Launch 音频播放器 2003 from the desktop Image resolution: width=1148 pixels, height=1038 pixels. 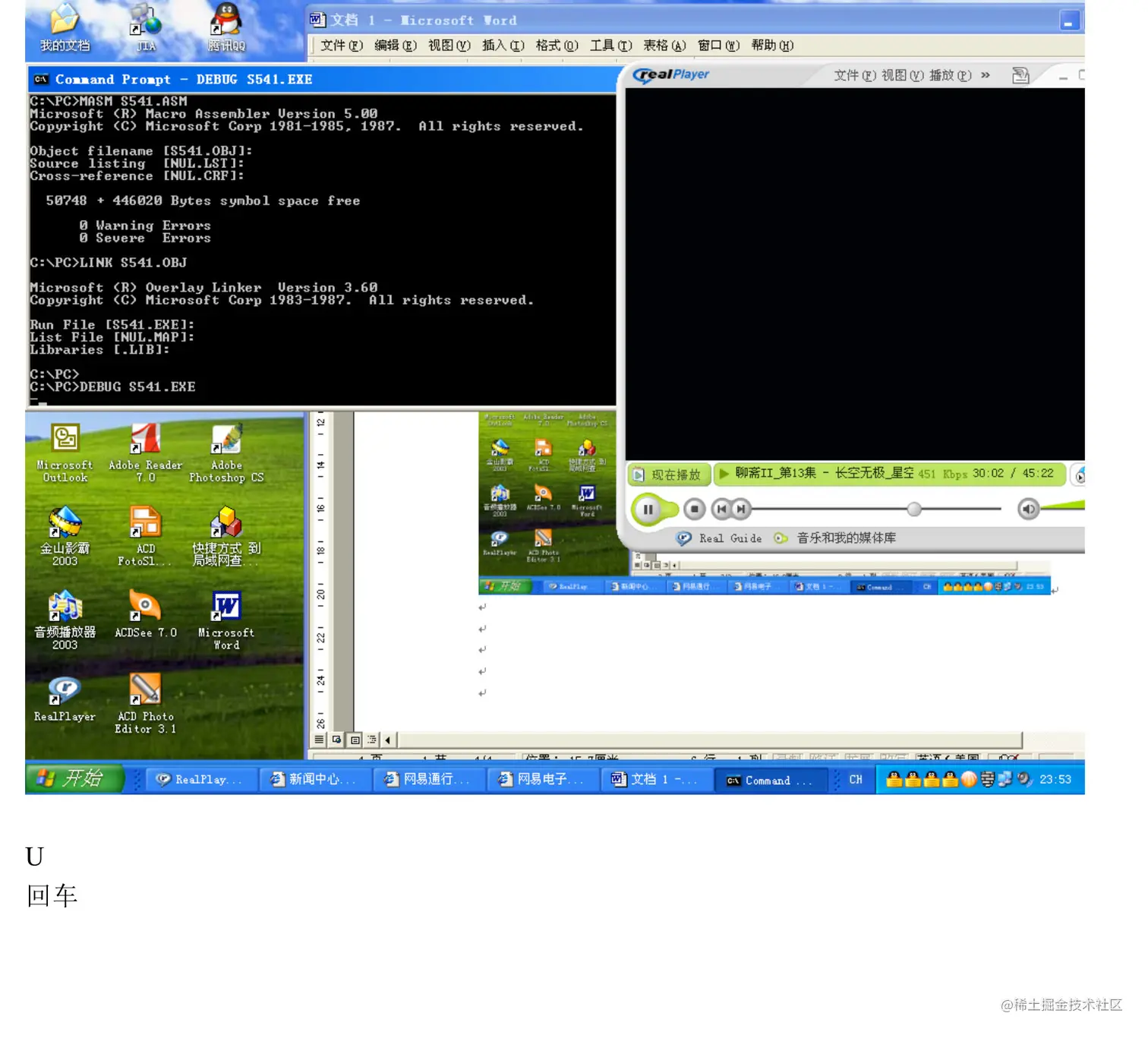65,620
